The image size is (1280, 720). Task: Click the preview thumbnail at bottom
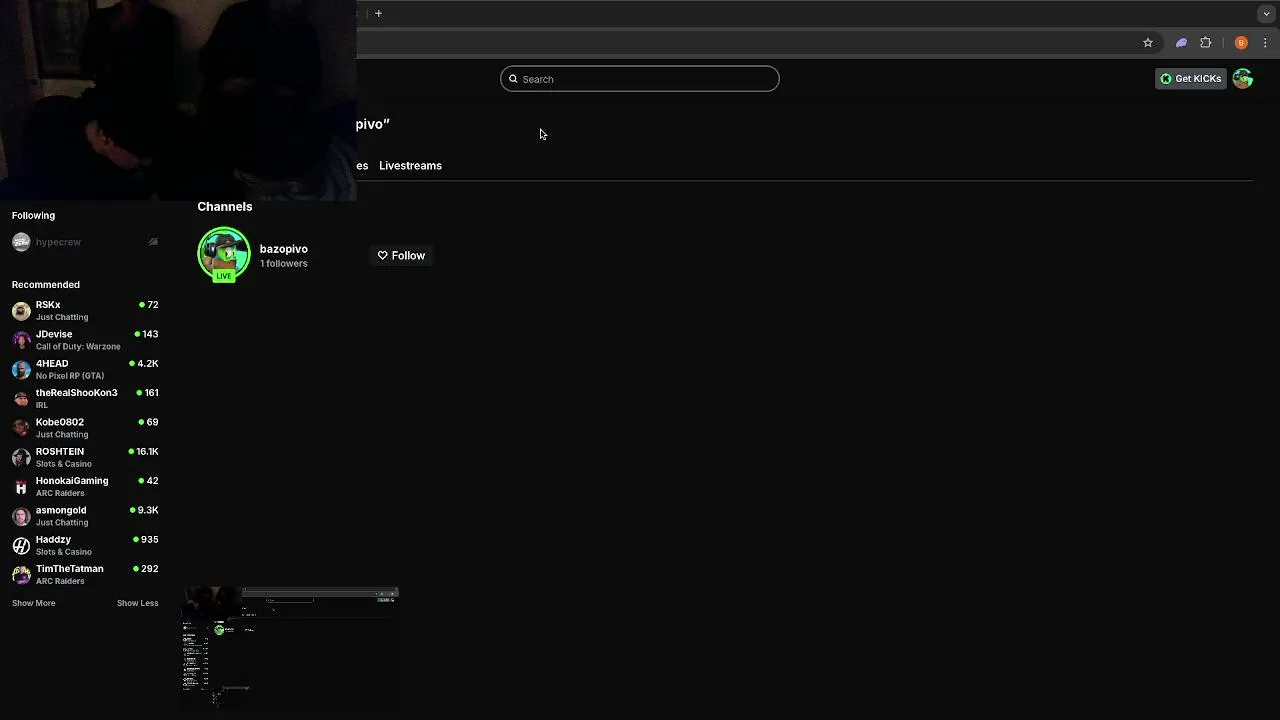click(x=290, y=648)
